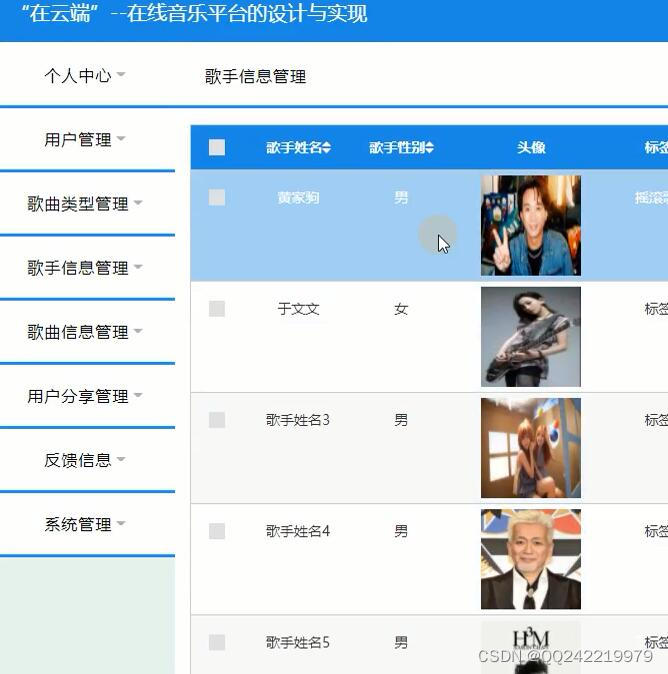The height and width of the screenshot is (674, 668).
Task: Expand the 歌曲信息管理 menu arrow
Action: tap(138, 331)
